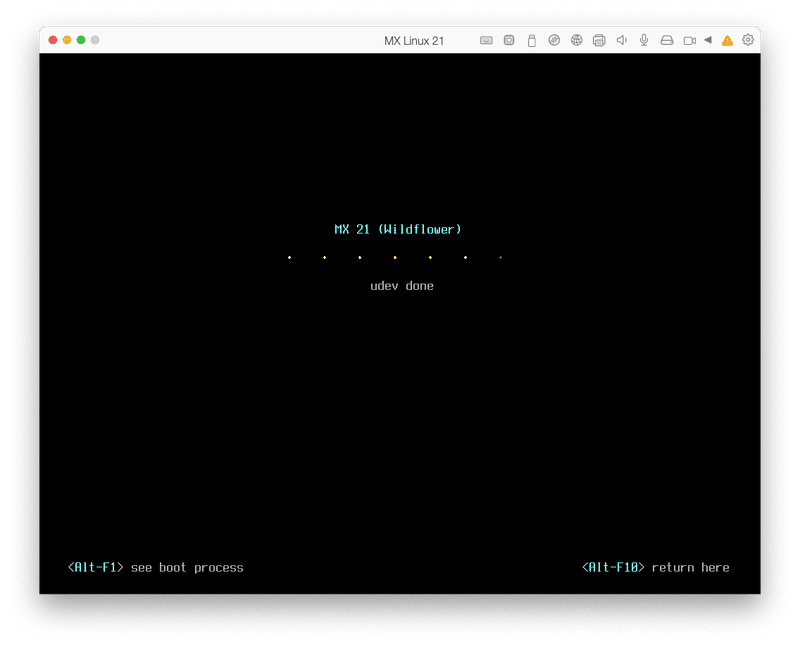Click the video camera icon
Viewport: 800px width, 646px height.
[689, 40]
